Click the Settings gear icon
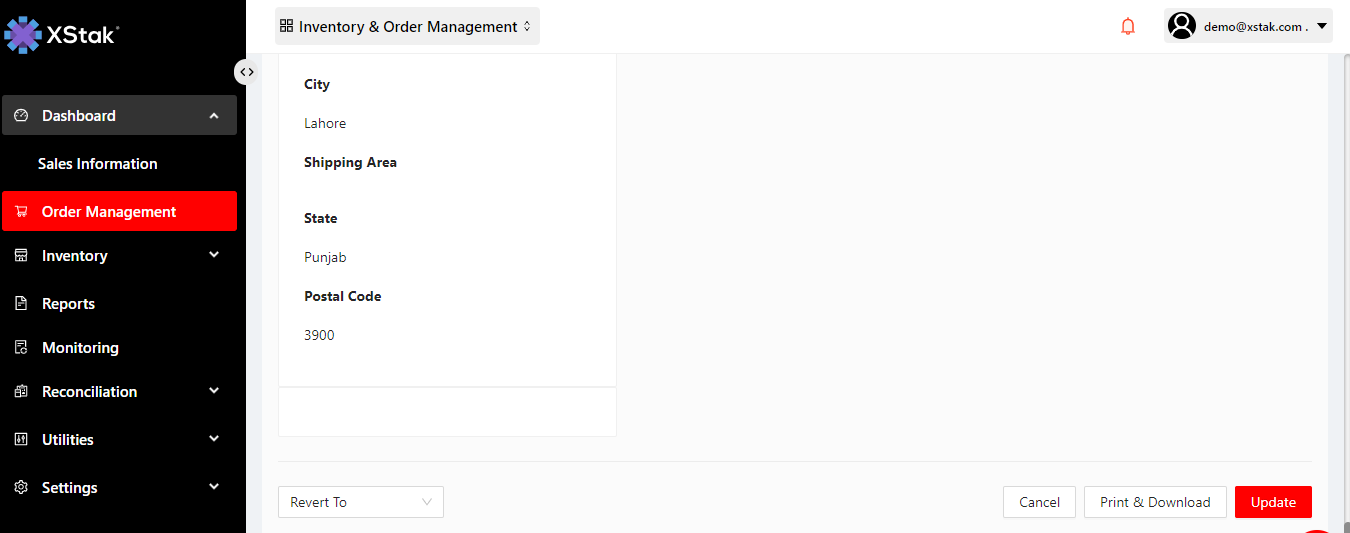The width and height of the screenshot is (1350, 533). coord(21,488)
